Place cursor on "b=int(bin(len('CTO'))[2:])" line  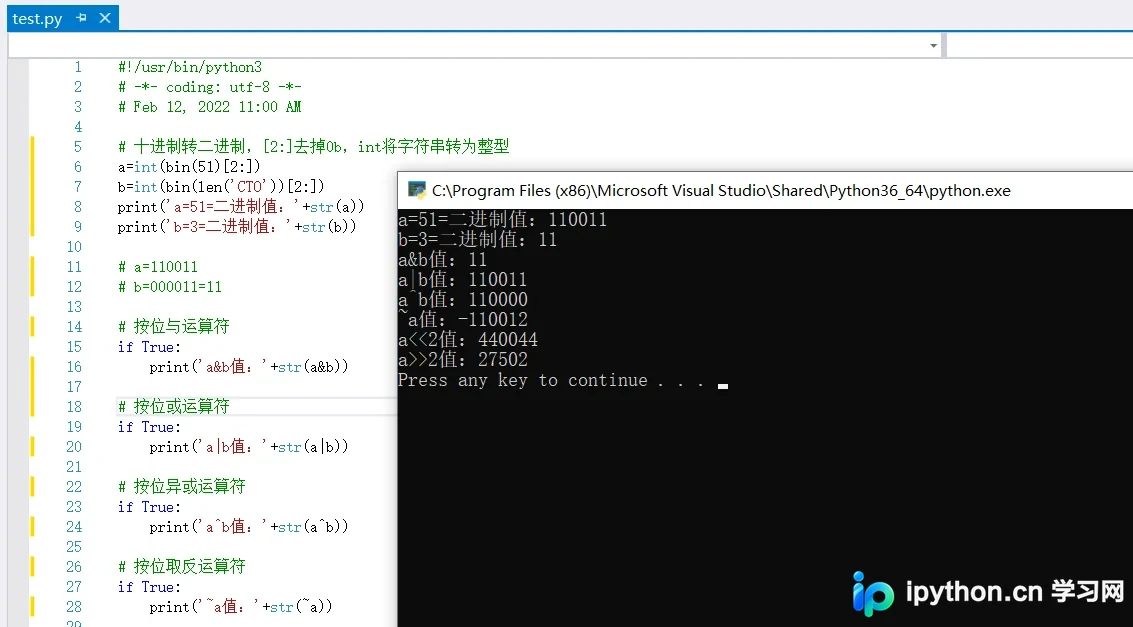point(221,186)
